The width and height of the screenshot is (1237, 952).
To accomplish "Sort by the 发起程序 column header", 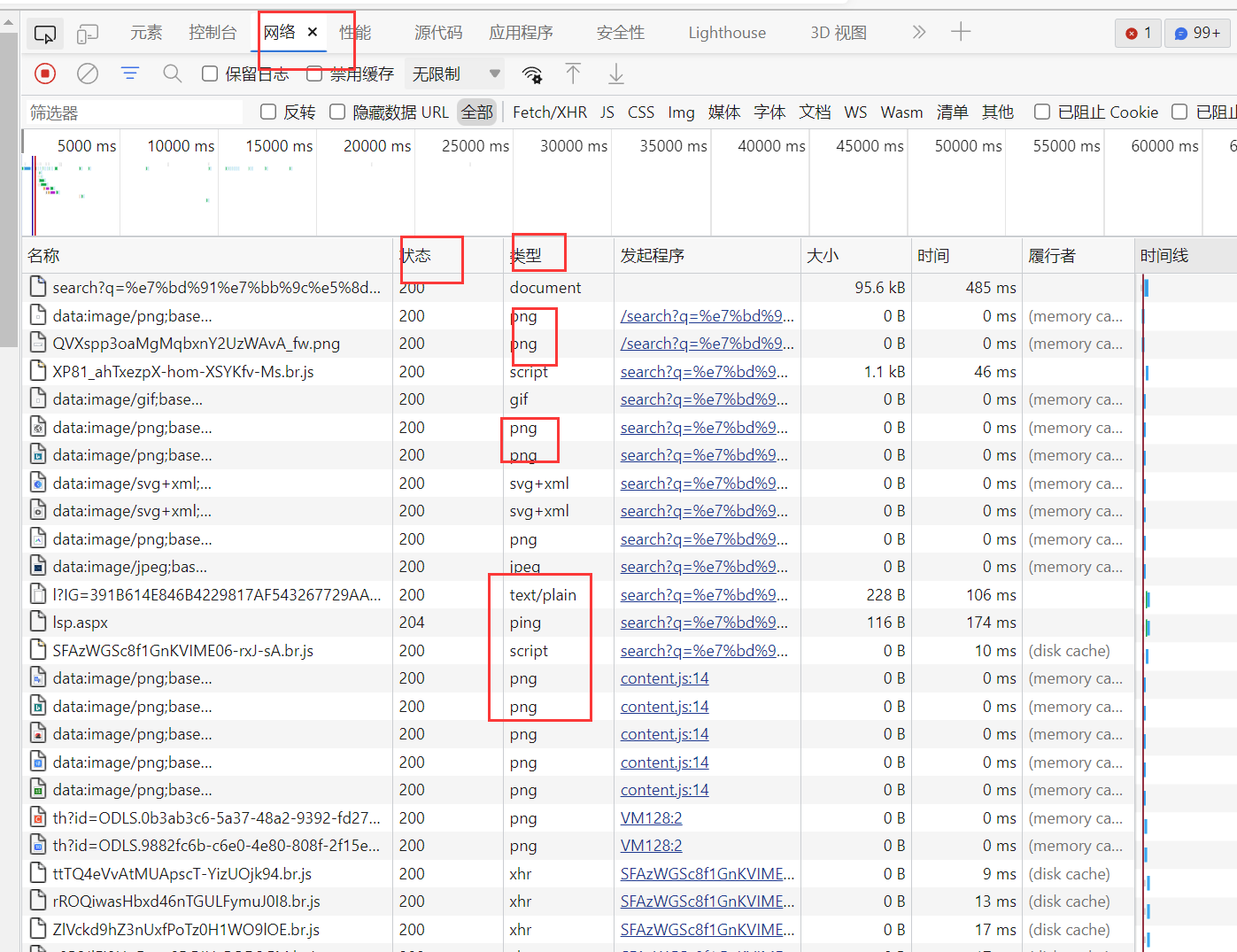I will (x=707, y=256).
